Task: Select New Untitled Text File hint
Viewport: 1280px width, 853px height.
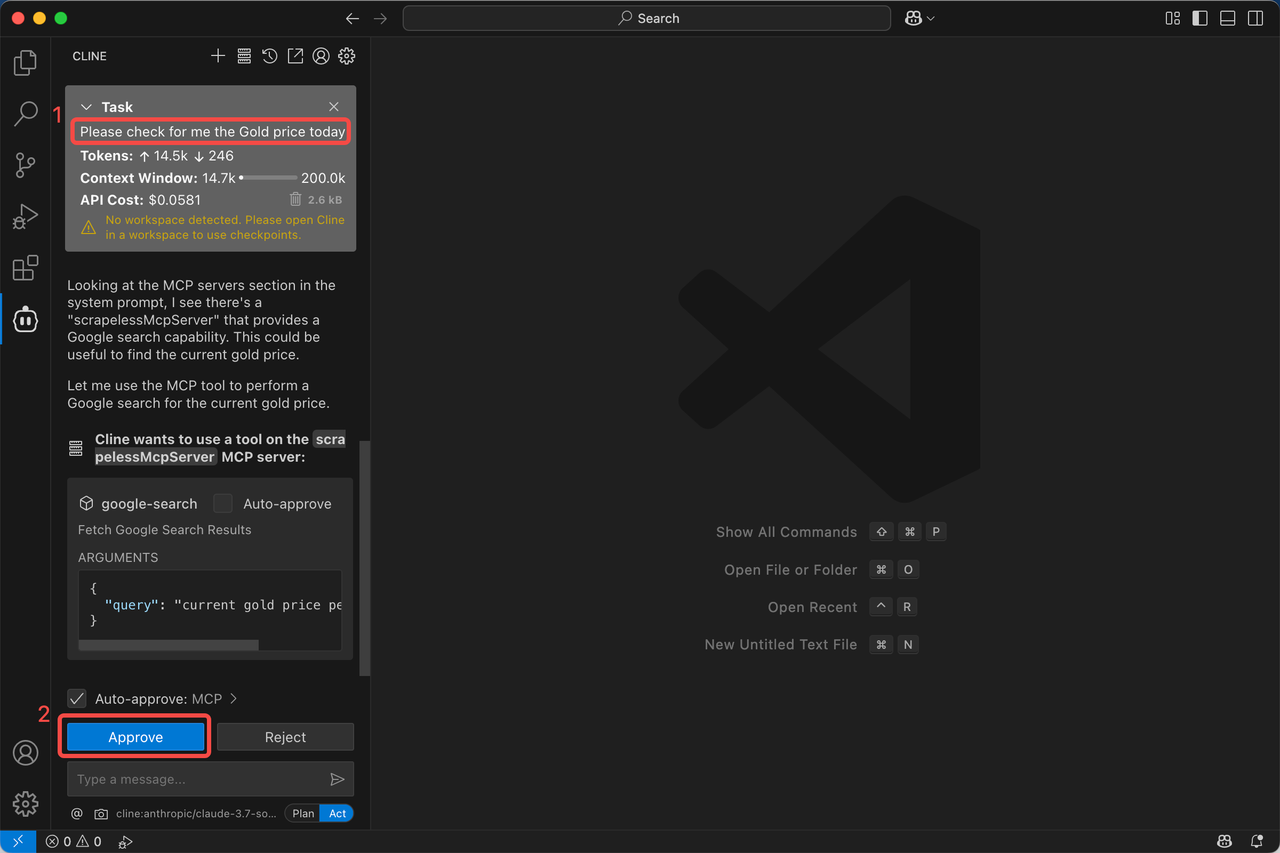Action: coord(780,645)
